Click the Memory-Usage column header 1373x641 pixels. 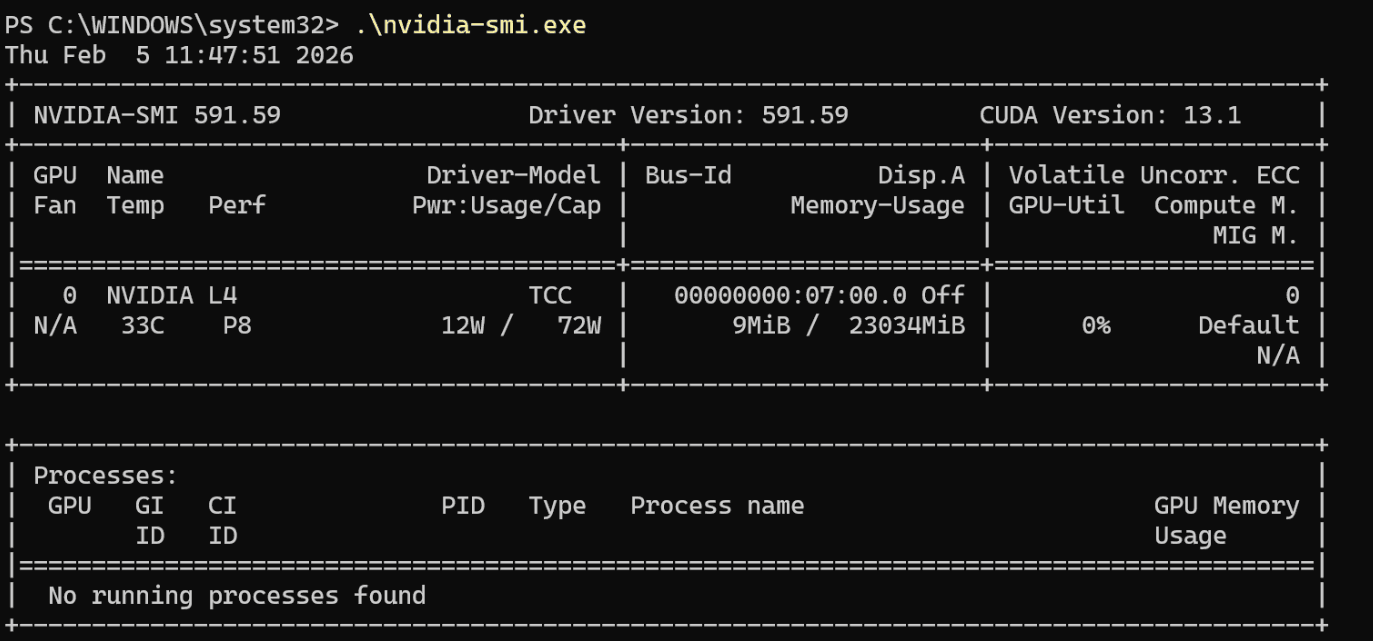click(x=877, y=205)
